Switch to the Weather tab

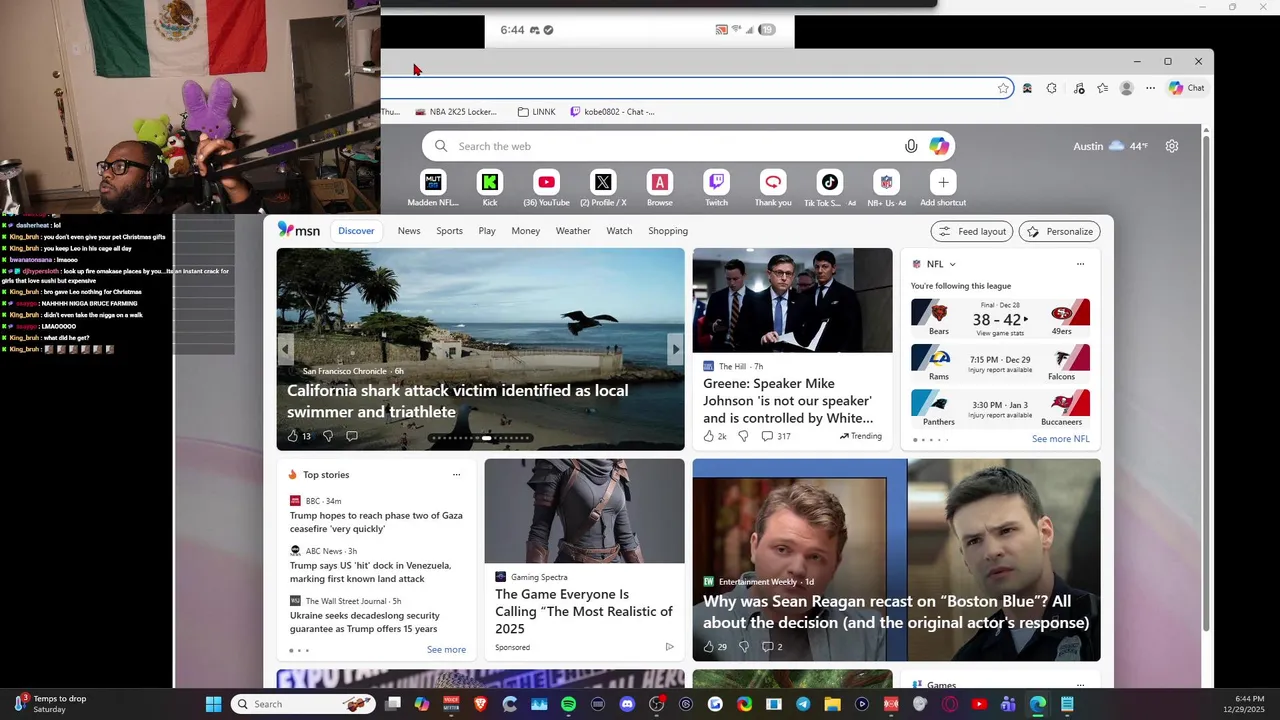[x=573, y=231]
